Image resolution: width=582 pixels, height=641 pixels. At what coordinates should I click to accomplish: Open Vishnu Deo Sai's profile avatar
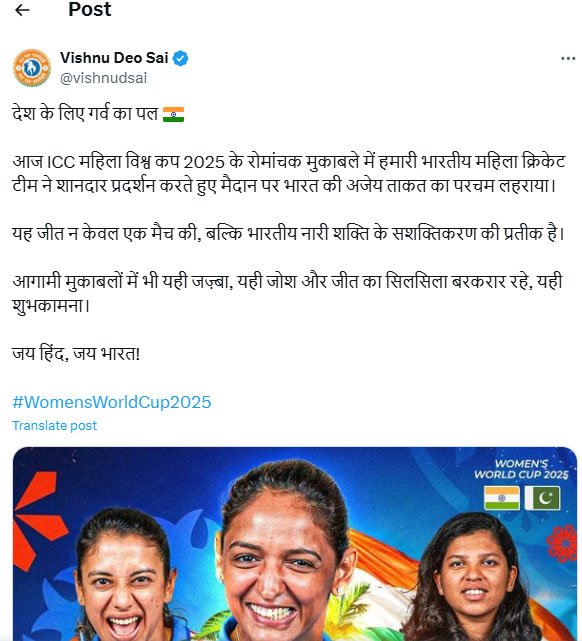coord(32,68)
